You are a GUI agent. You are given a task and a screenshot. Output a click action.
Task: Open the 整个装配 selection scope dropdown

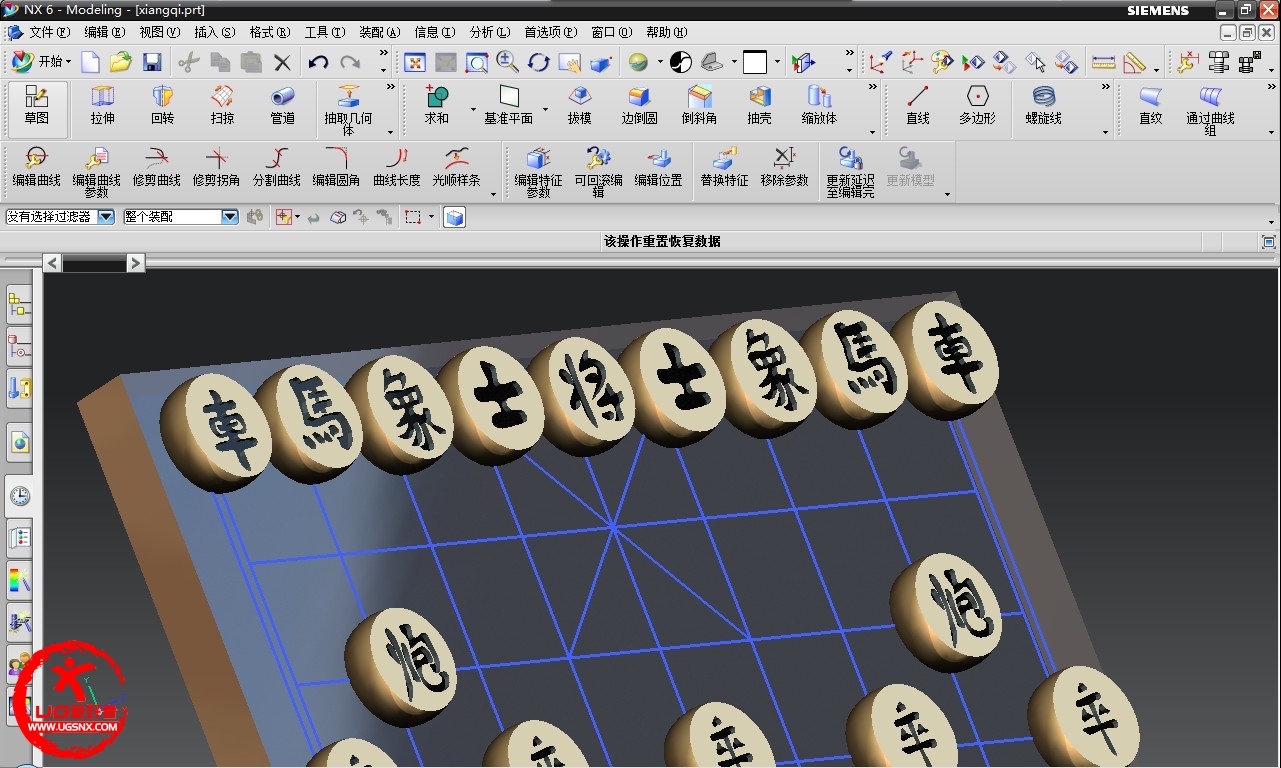[230, 216]
